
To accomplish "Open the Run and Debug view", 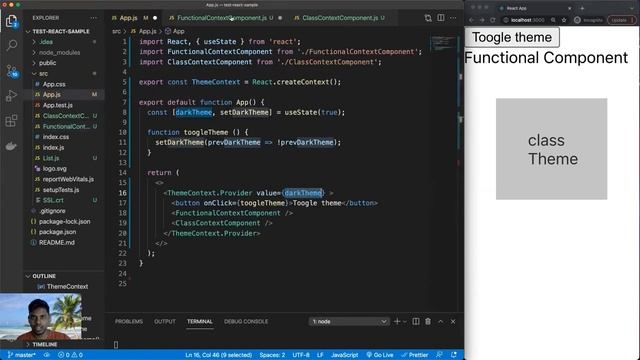I will tap(11, 96).
